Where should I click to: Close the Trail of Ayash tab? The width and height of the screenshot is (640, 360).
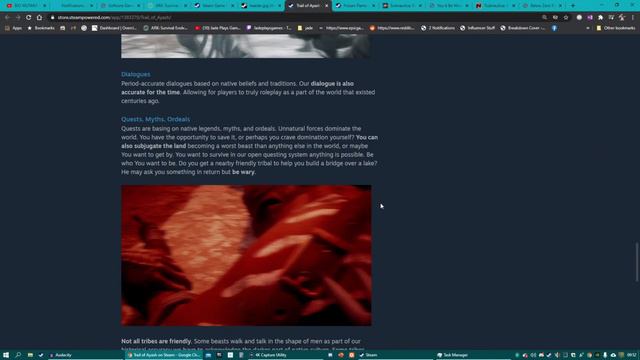pyautogui.click(x=327, y=6)
